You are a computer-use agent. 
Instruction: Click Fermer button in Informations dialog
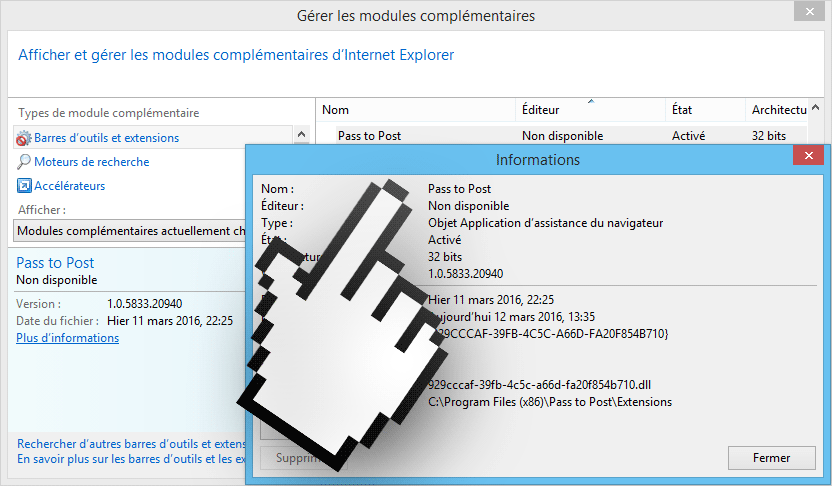coord(772,458)
